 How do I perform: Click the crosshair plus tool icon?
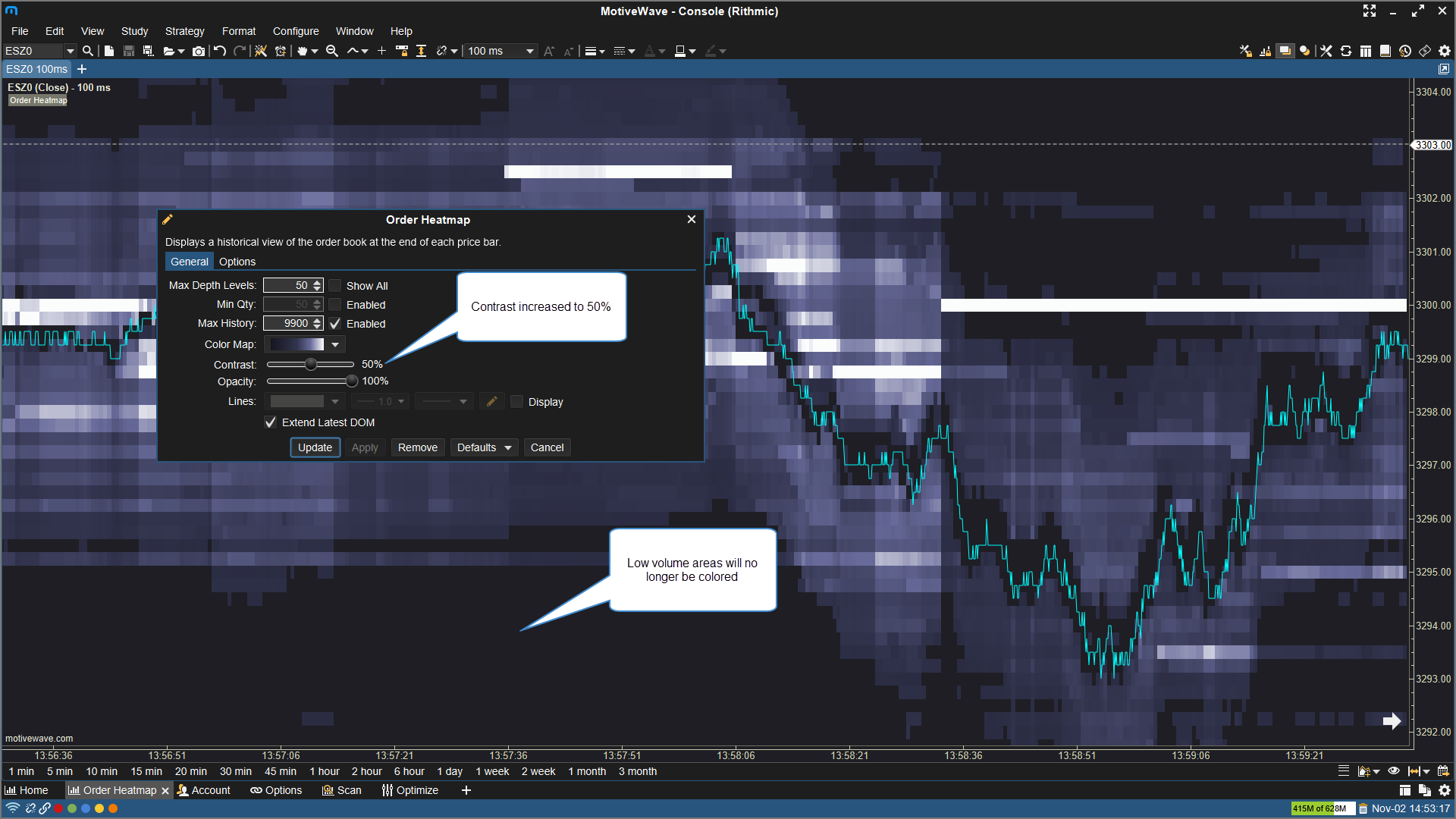click(381, 51)
